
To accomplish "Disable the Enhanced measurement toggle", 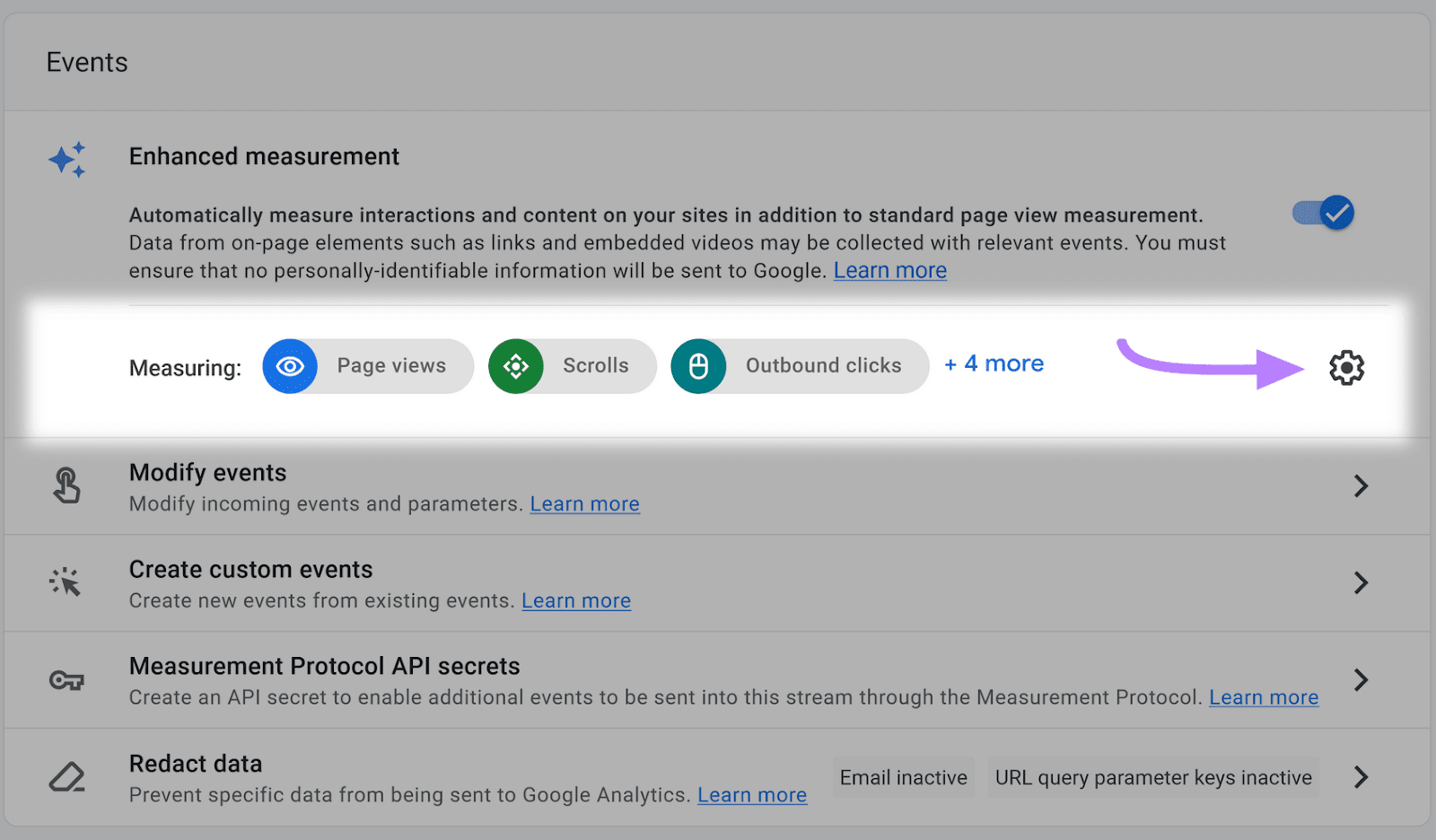I will pos(1324,213).
